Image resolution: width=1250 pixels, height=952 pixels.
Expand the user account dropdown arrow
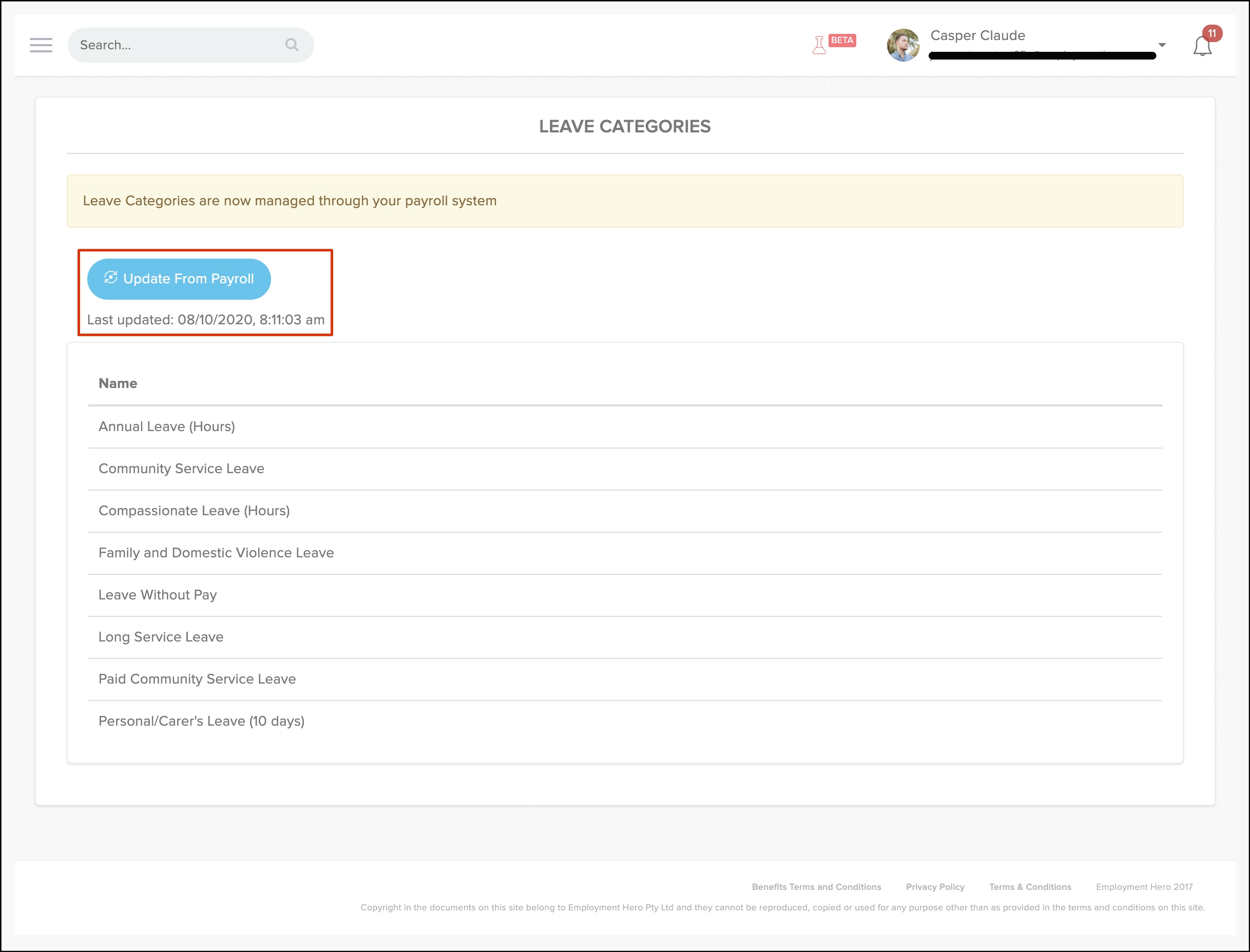1162,45
